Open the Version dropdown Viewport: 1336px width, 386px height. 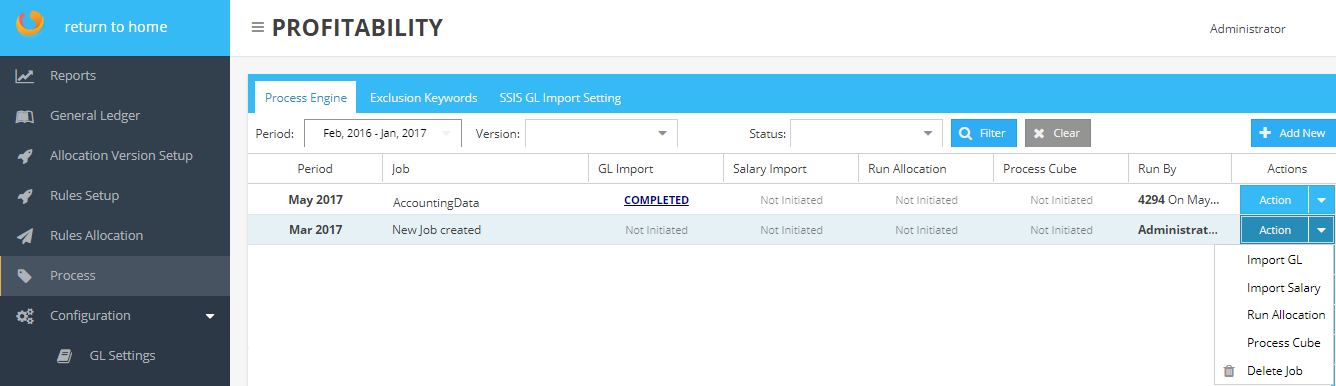pyautogui.click(x=601, y=133)
